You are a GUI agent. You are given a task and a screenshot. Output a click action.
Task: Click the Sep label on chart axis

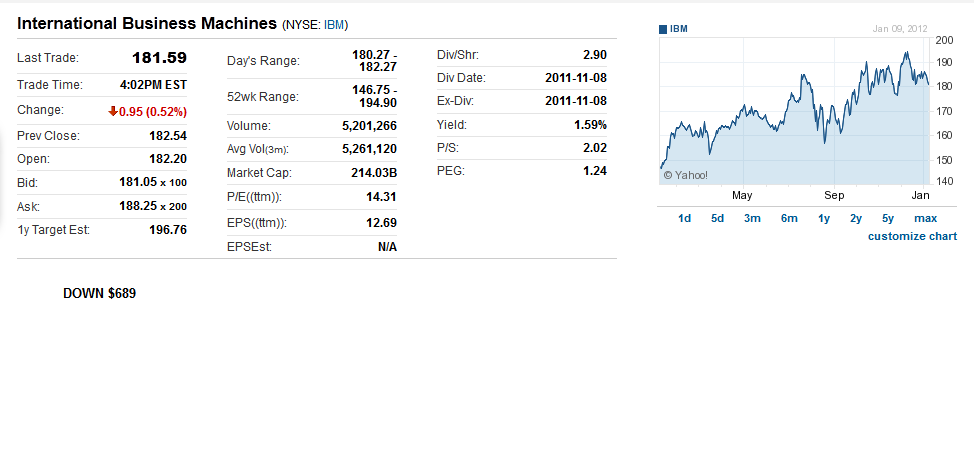[834, 196]
